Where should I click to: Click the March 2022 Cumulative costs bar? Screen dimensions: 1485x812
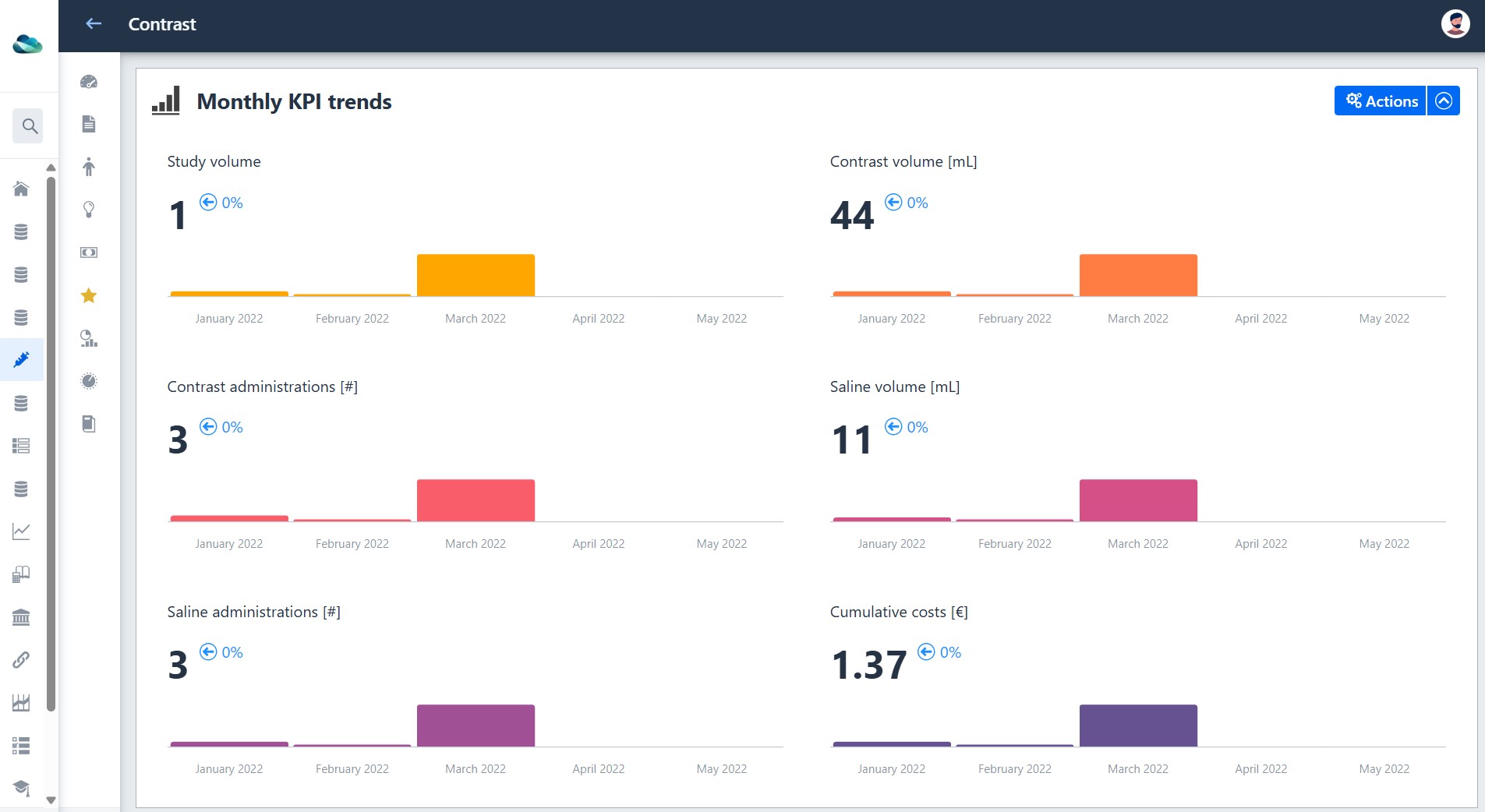pos(1138,726)
